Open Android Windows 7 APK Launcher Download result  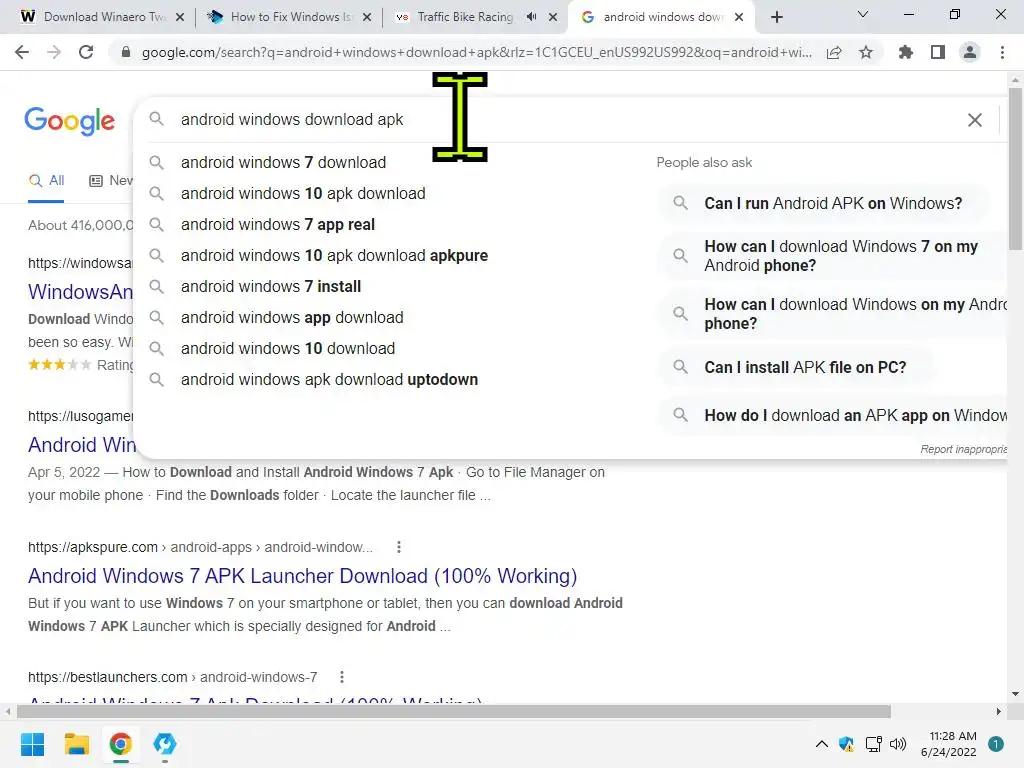point(302,576)
